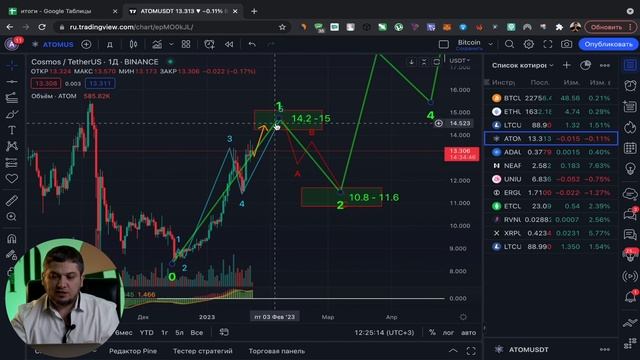Viewport: 640px width, 360px height.
Task: Switch to the итоги Google Таблицы tab
Action: (x=60, y=11)
